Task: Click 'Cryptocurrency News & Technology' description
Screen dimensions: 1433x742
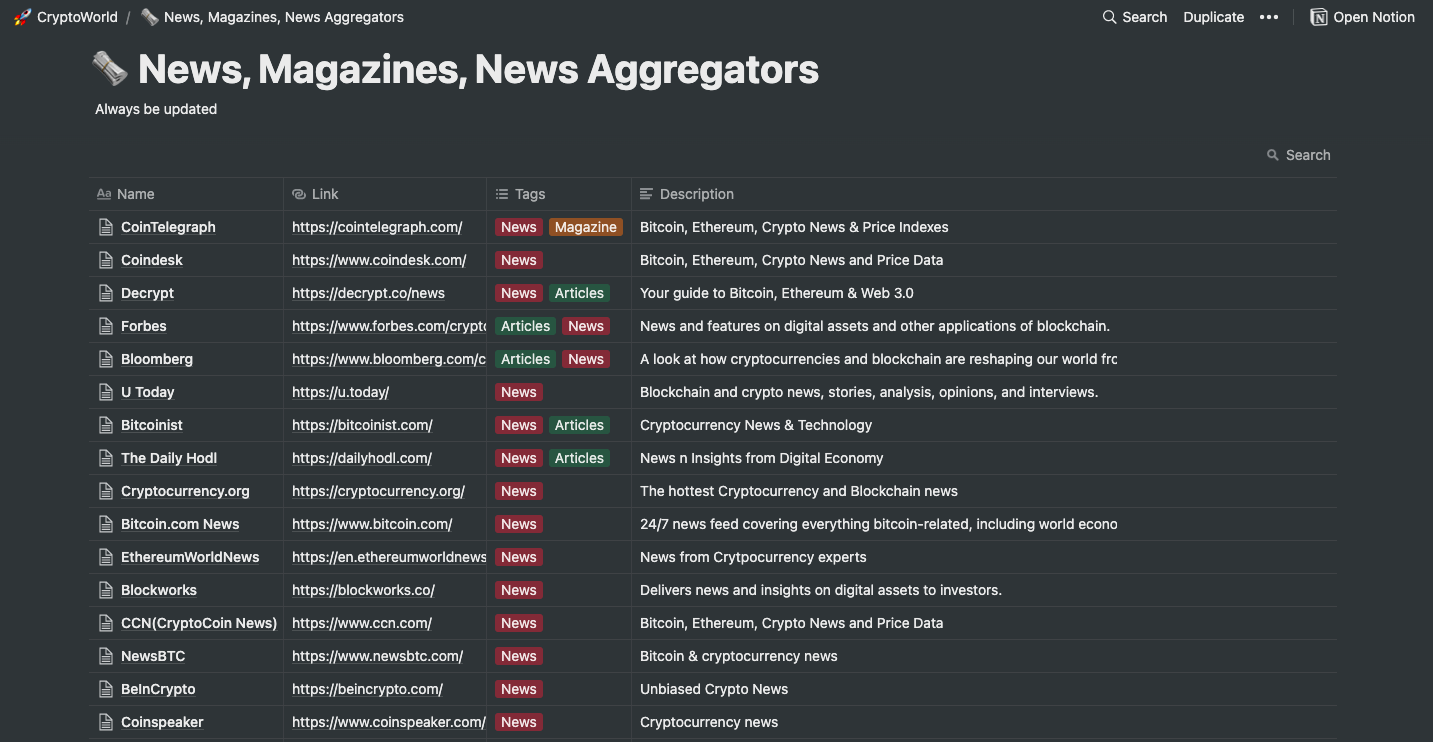Action: [756, 425]
